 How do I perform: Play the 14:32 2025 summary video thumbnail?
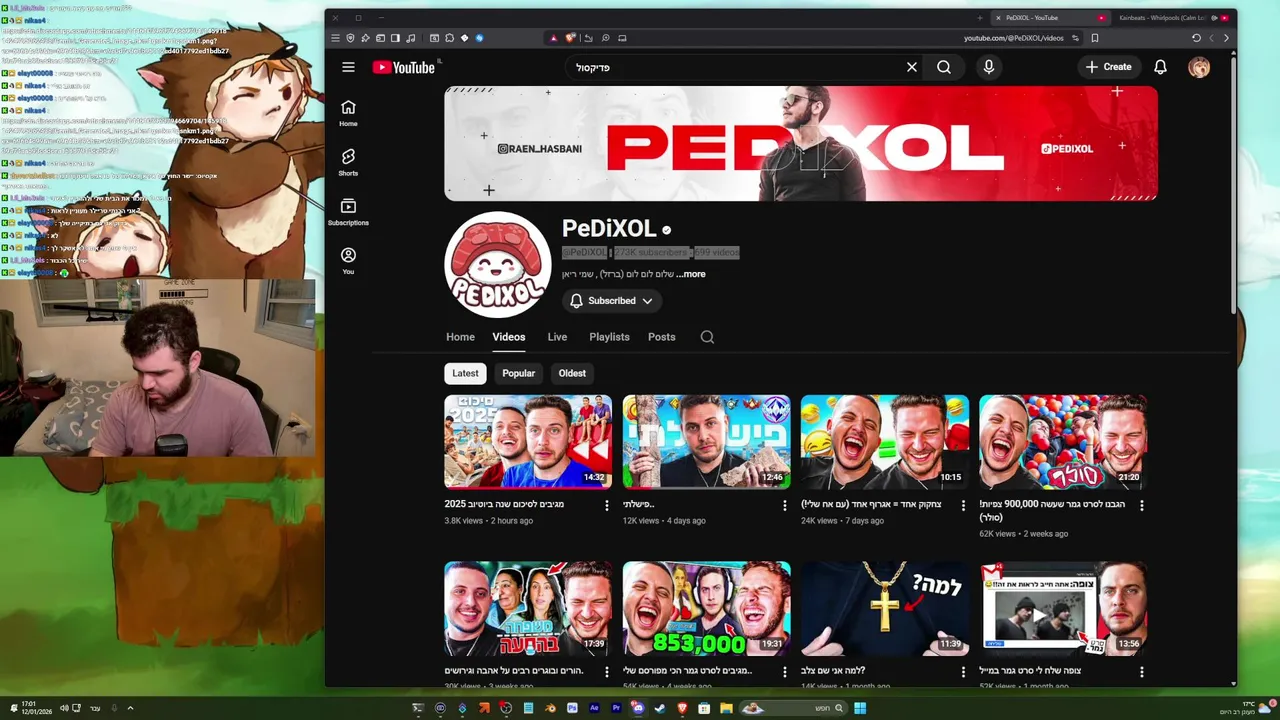[x=528, y=442]
